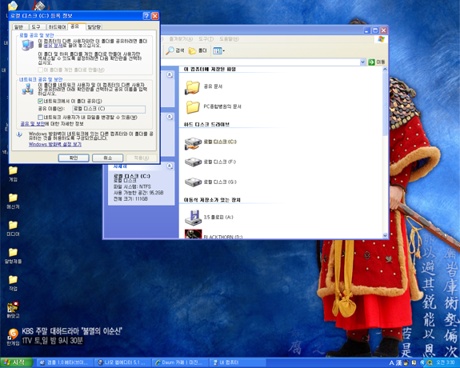460x368 pixels.
Task: Switch to the 도구 tab in properties
Action: (36, 27)
